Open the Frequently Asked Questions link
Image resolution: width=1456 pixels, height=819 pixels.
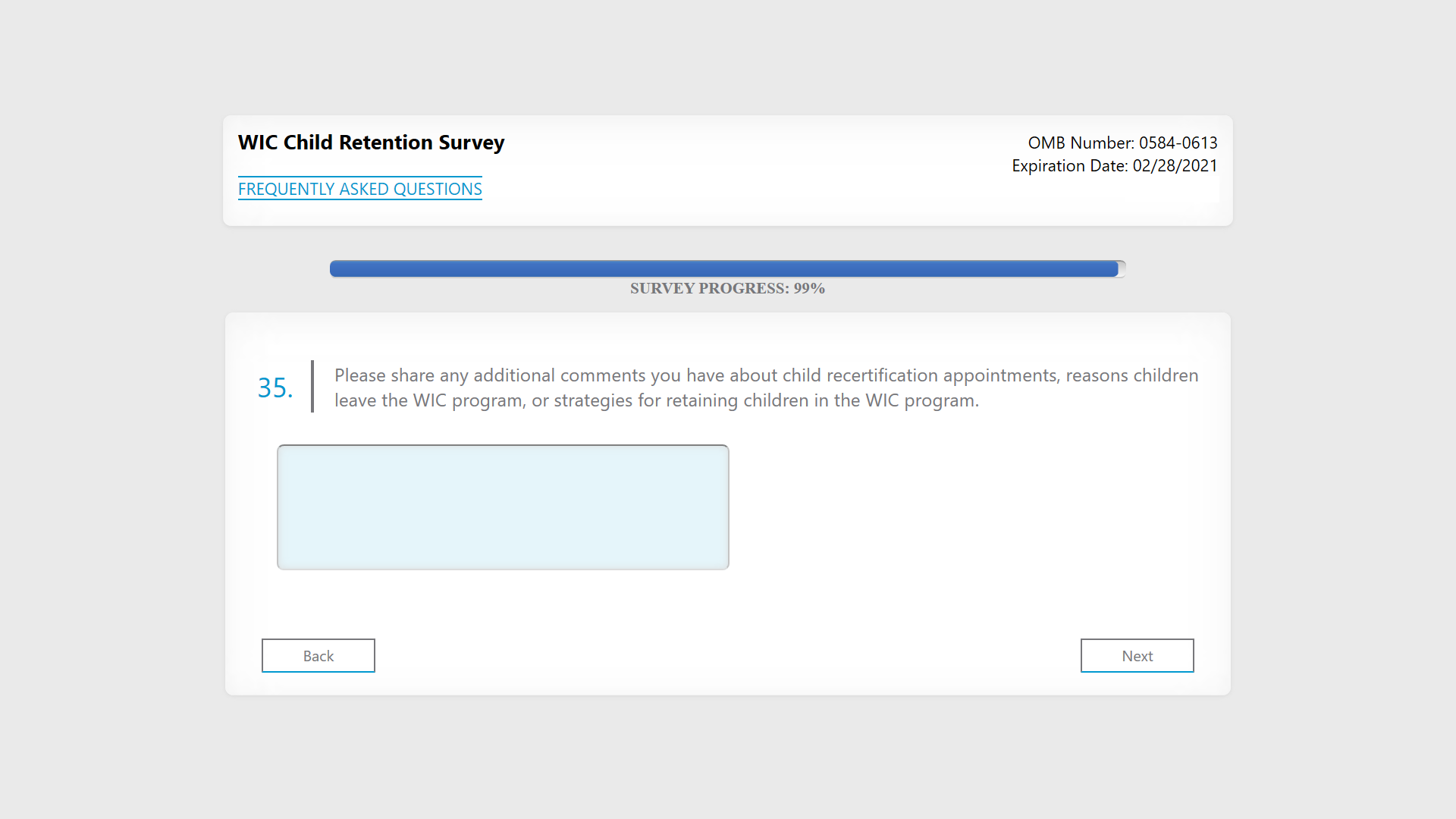click(359, 189)
